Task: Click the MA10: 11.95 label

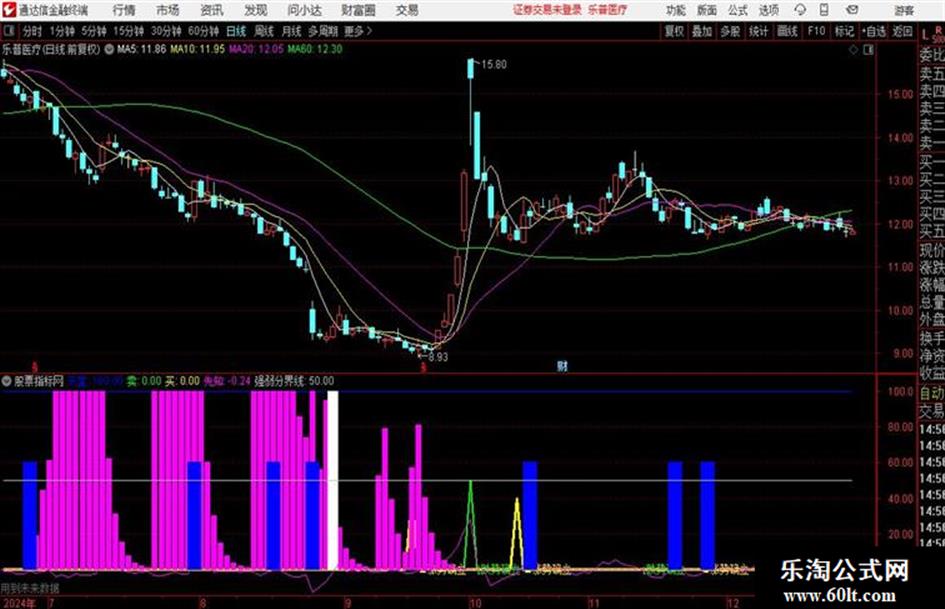Action: click(x=197, y=49)
